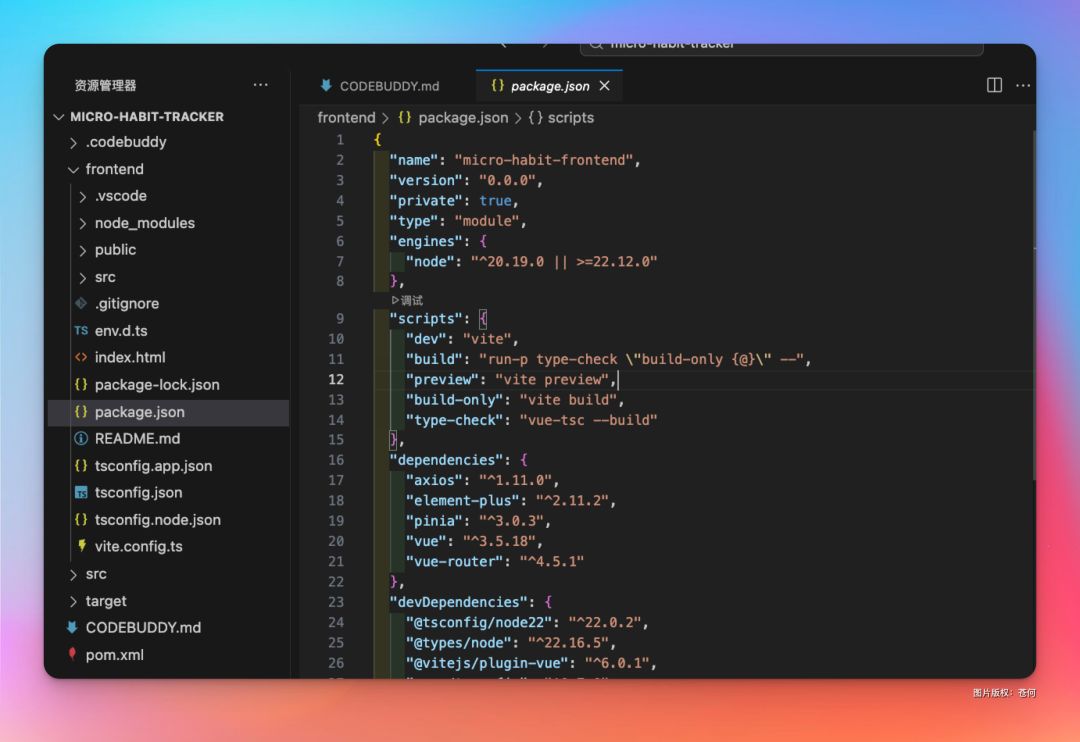Viewport: 1080px width, 742px height.
Task: Click the "engines" key on line 6
Action: tap(426, 241)
